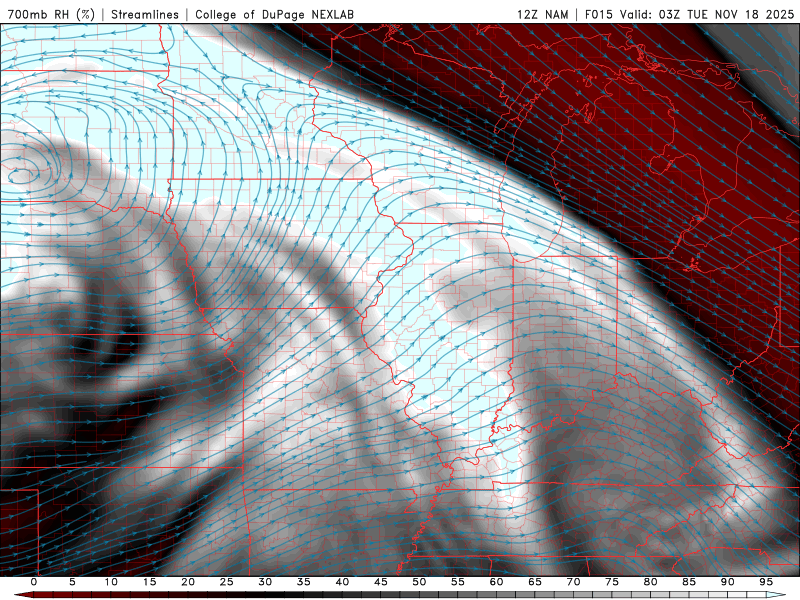Click the '90' label on the color scale

point(728,582)
